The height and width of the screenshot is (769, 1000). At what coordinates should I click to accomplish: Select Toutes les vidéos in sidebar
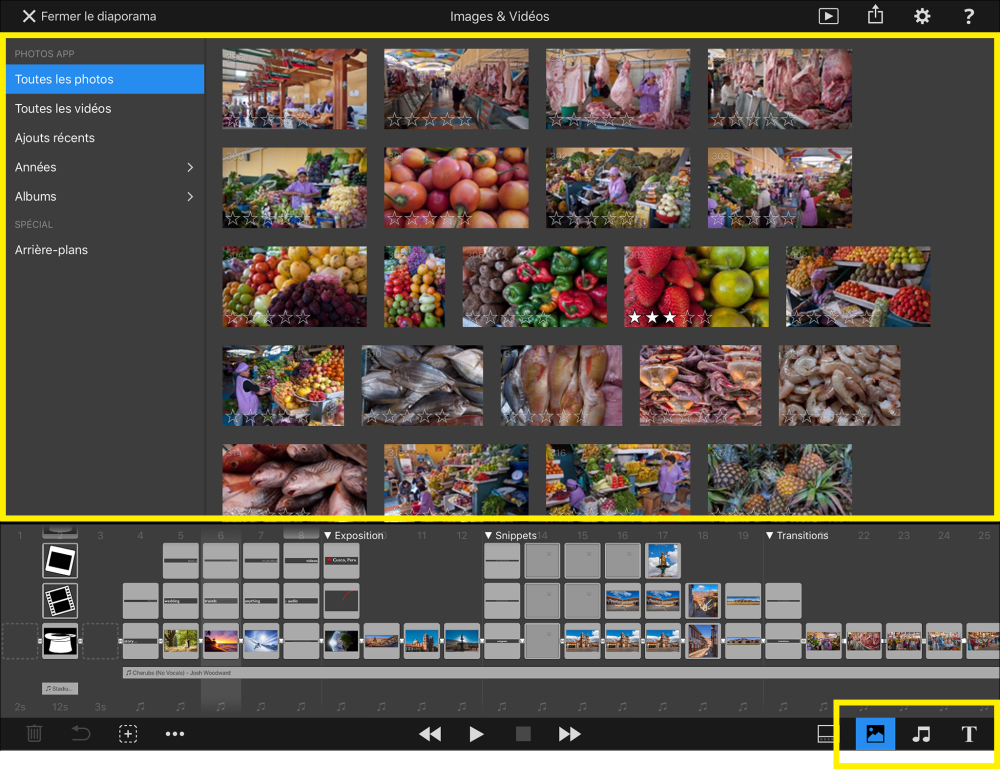105,108
